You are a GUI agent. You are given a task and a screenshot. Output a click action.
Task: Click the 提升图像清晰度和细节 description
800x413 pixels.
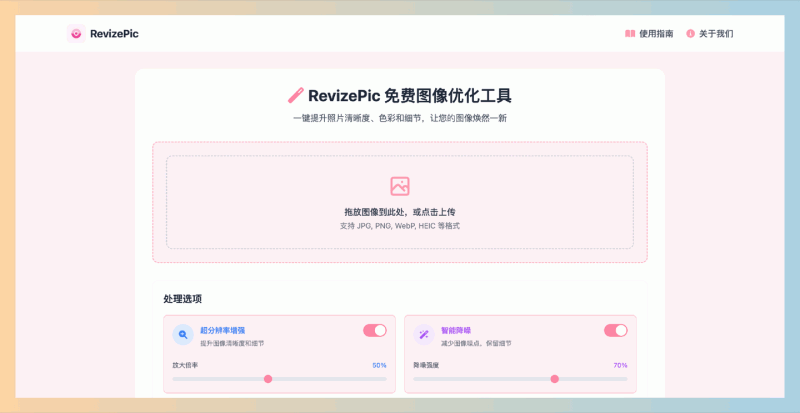(232, 344)
